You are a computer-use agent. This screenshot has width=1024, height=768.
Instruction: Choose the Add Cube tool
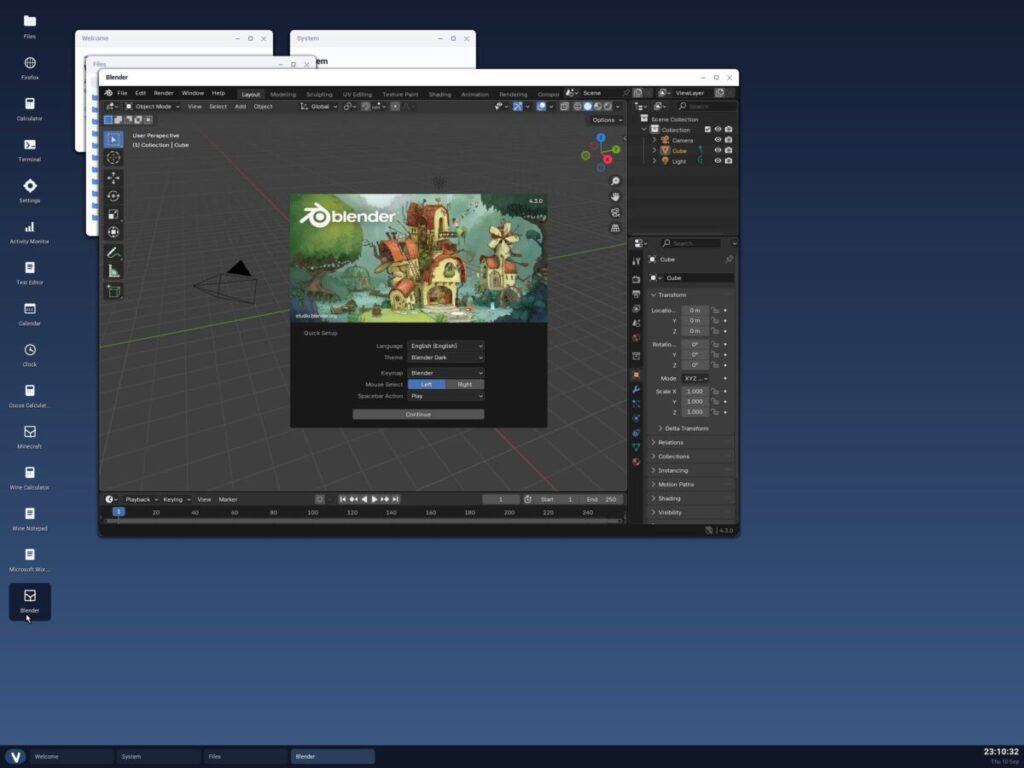[x=113, y=291]
